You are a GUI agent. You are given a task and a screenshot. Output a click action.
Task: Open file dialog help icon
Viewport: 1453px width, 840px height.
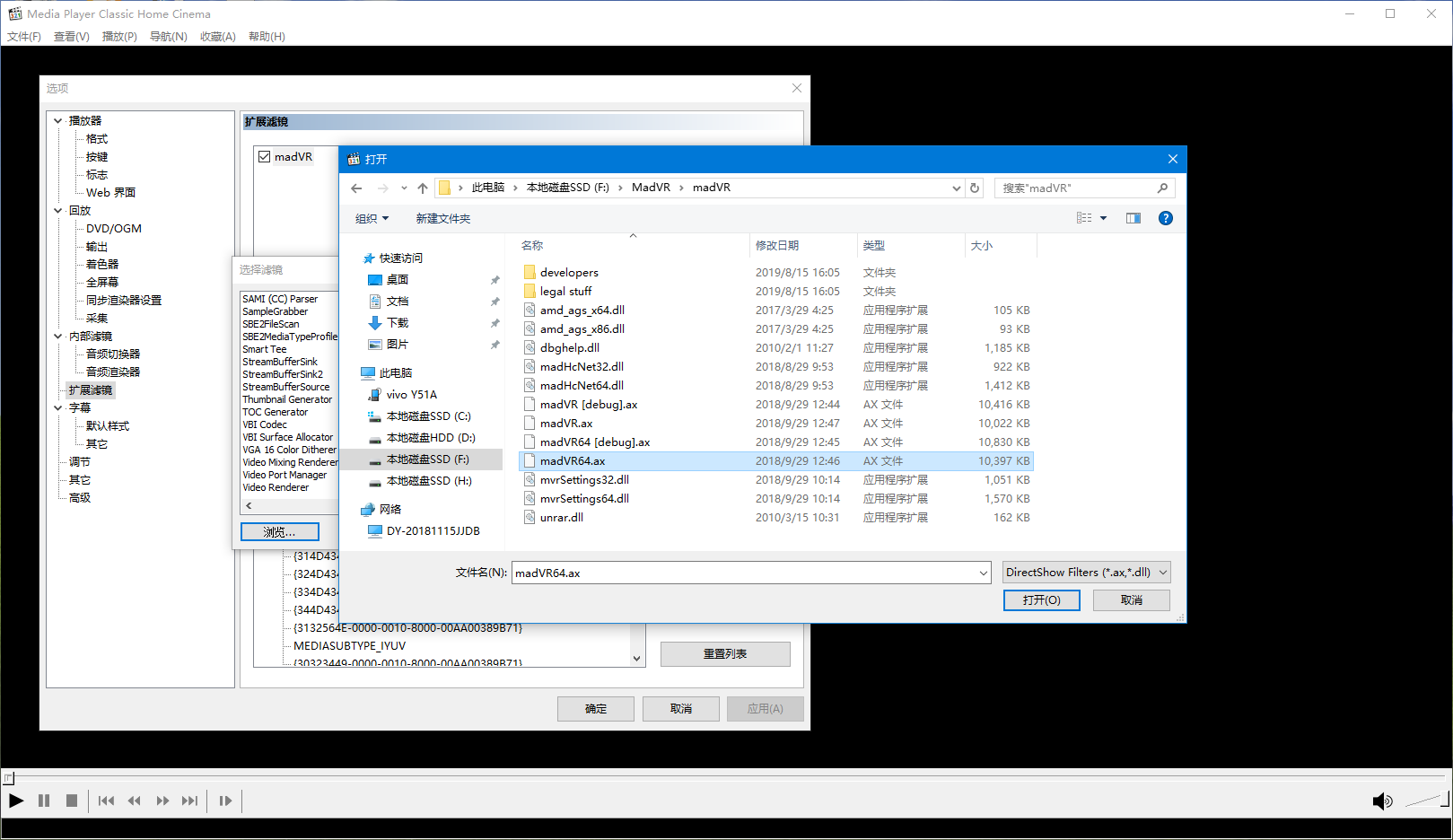pos(1165,218)
